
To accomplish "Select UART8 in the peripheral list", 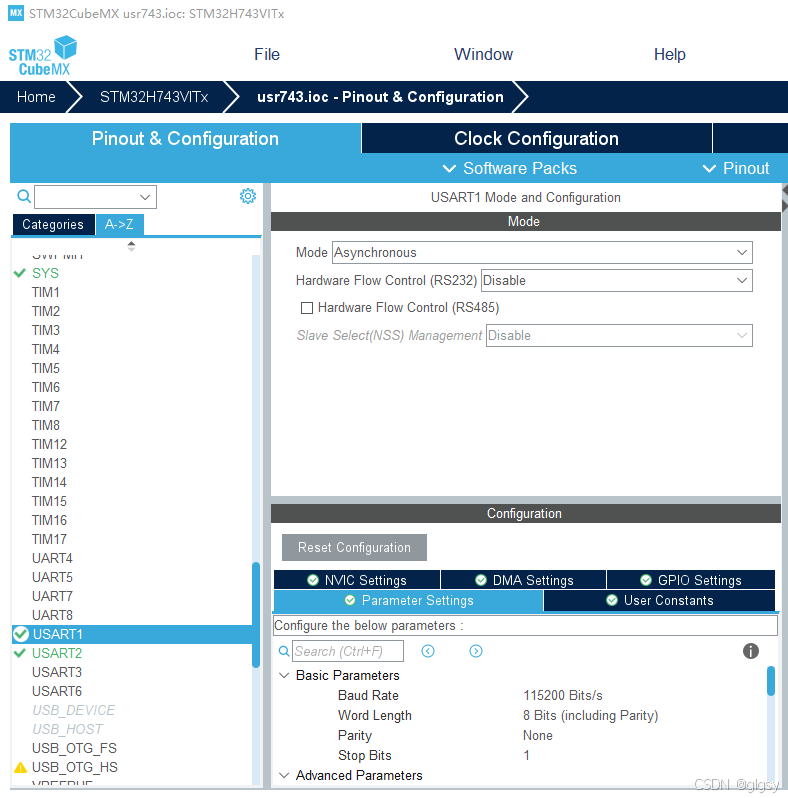I will (x=52, y=615).
